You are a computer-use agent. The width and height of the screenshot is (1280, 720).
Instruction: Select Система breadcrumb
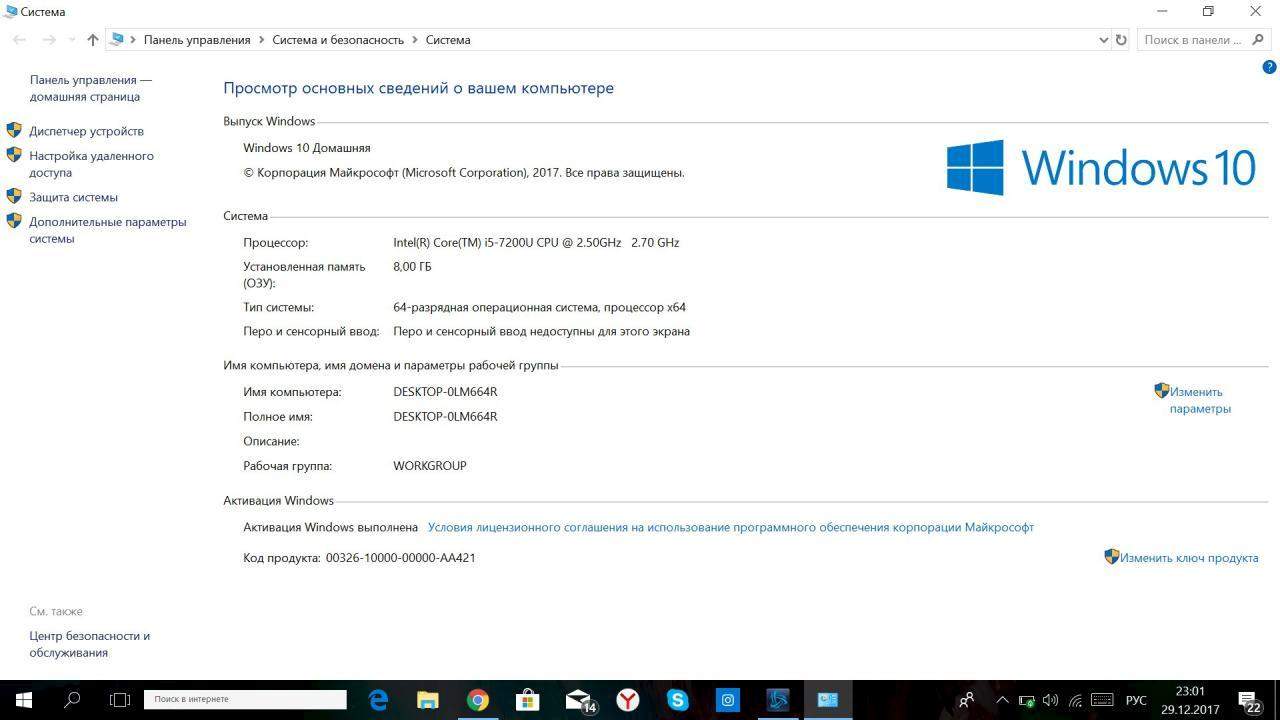coord(448,40)
